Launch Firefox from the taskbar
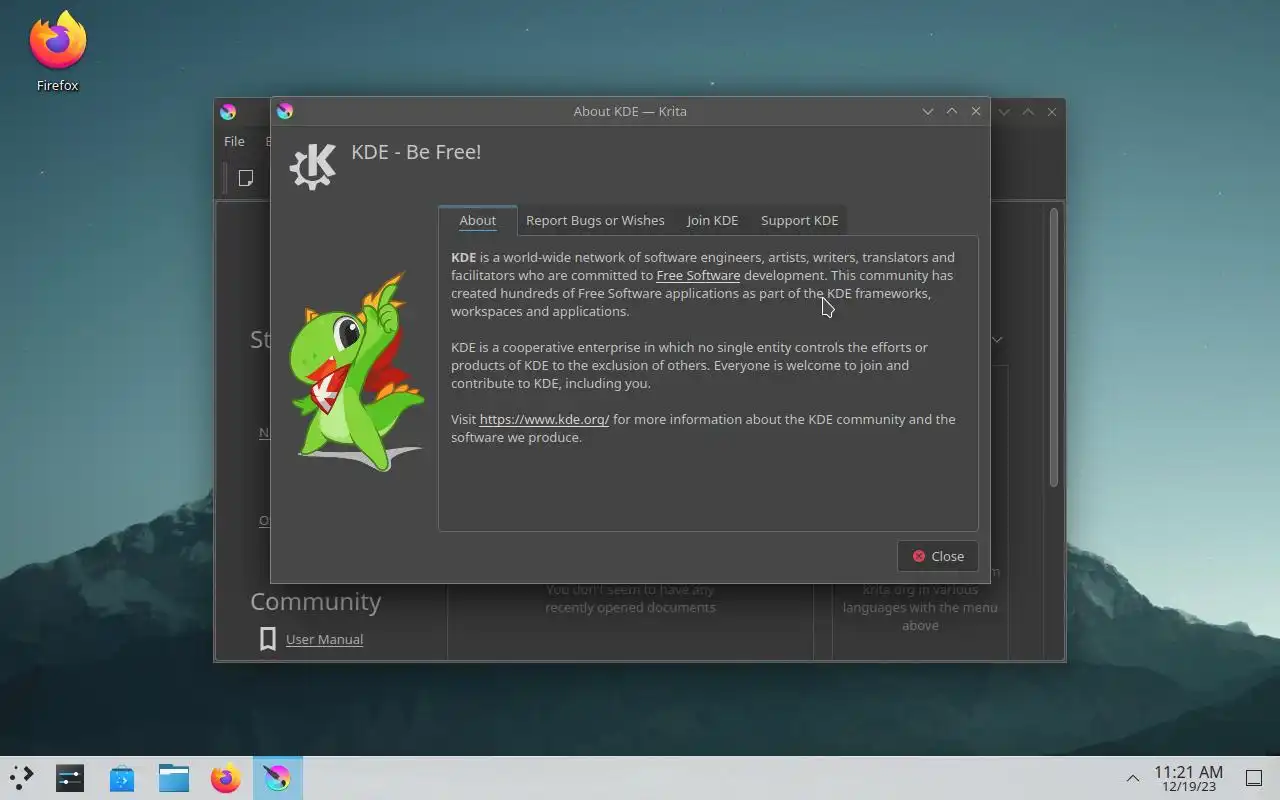The height and width of the screenshot is (800, 1280). [226, 777]
